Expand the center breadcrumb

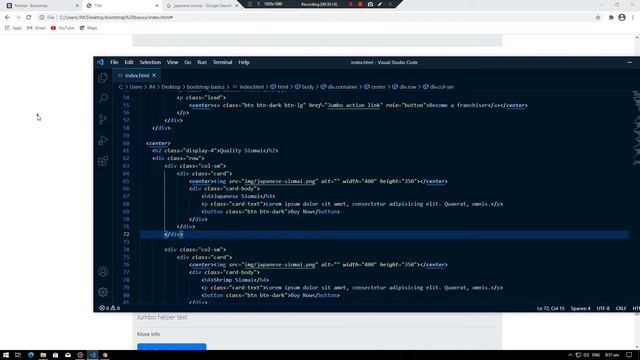(x=375, y=87)
